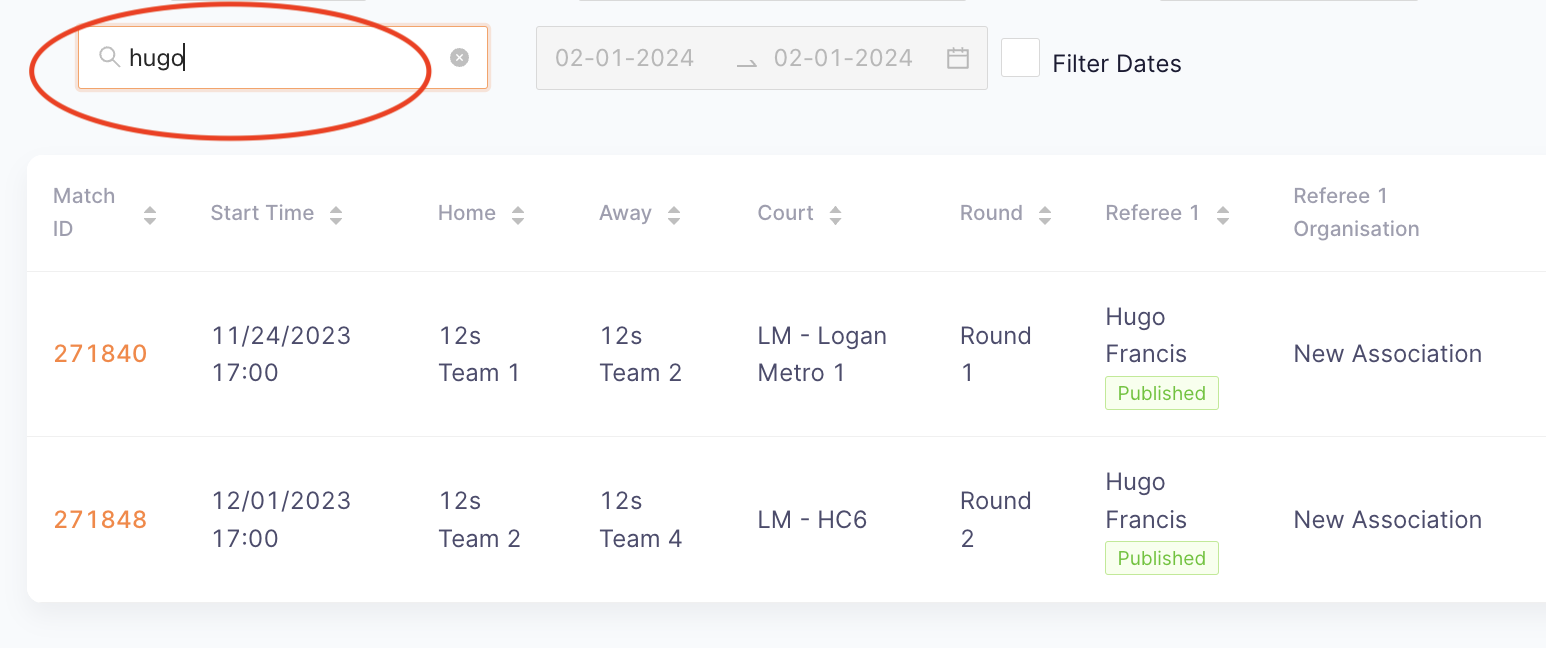Viewport: 1546px width, 648px height.
Task: Click the end date 02-01-2024 field
Action: (843, 58)
